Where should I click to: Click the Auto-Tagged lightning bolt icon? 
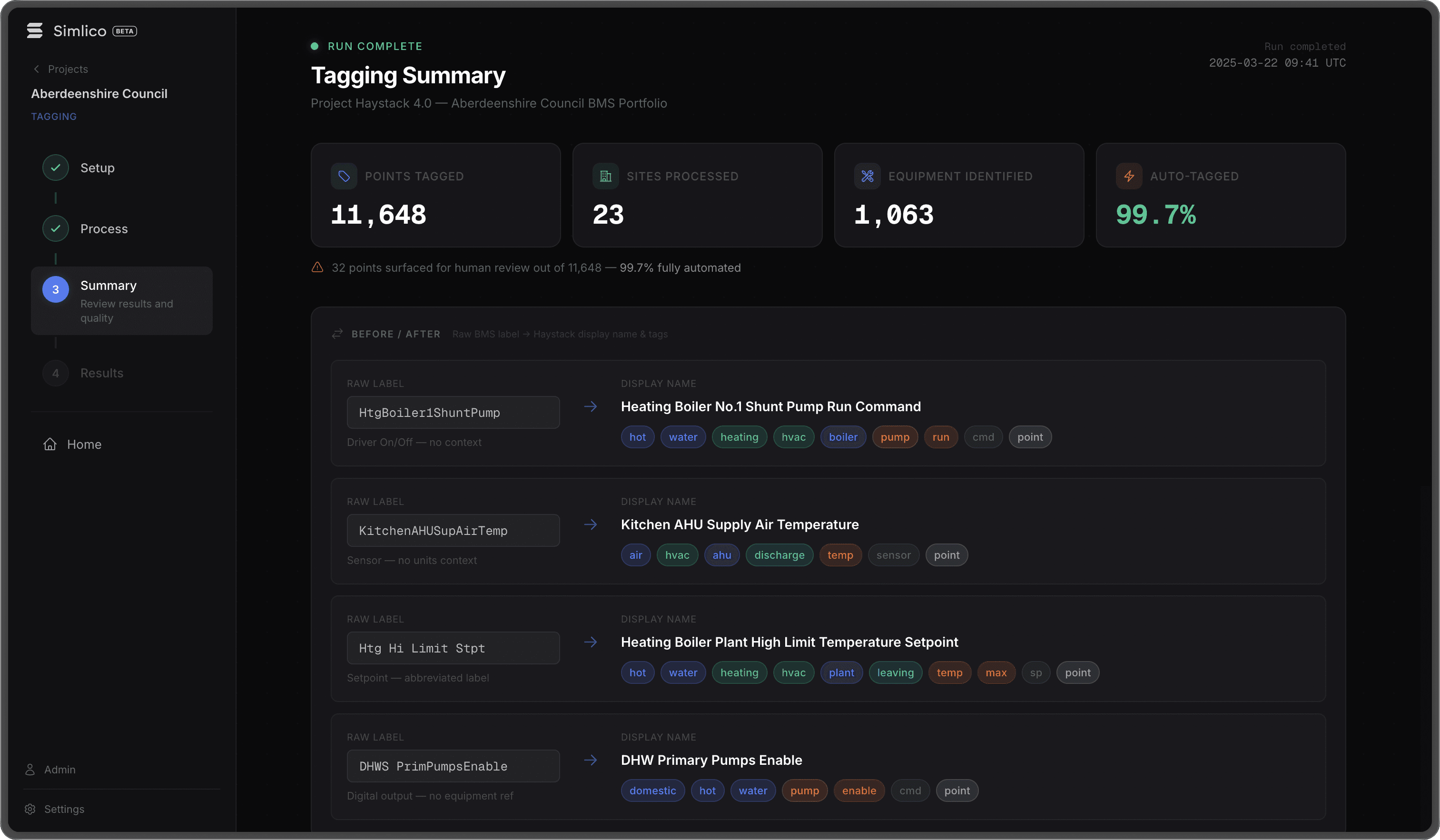1129,176
